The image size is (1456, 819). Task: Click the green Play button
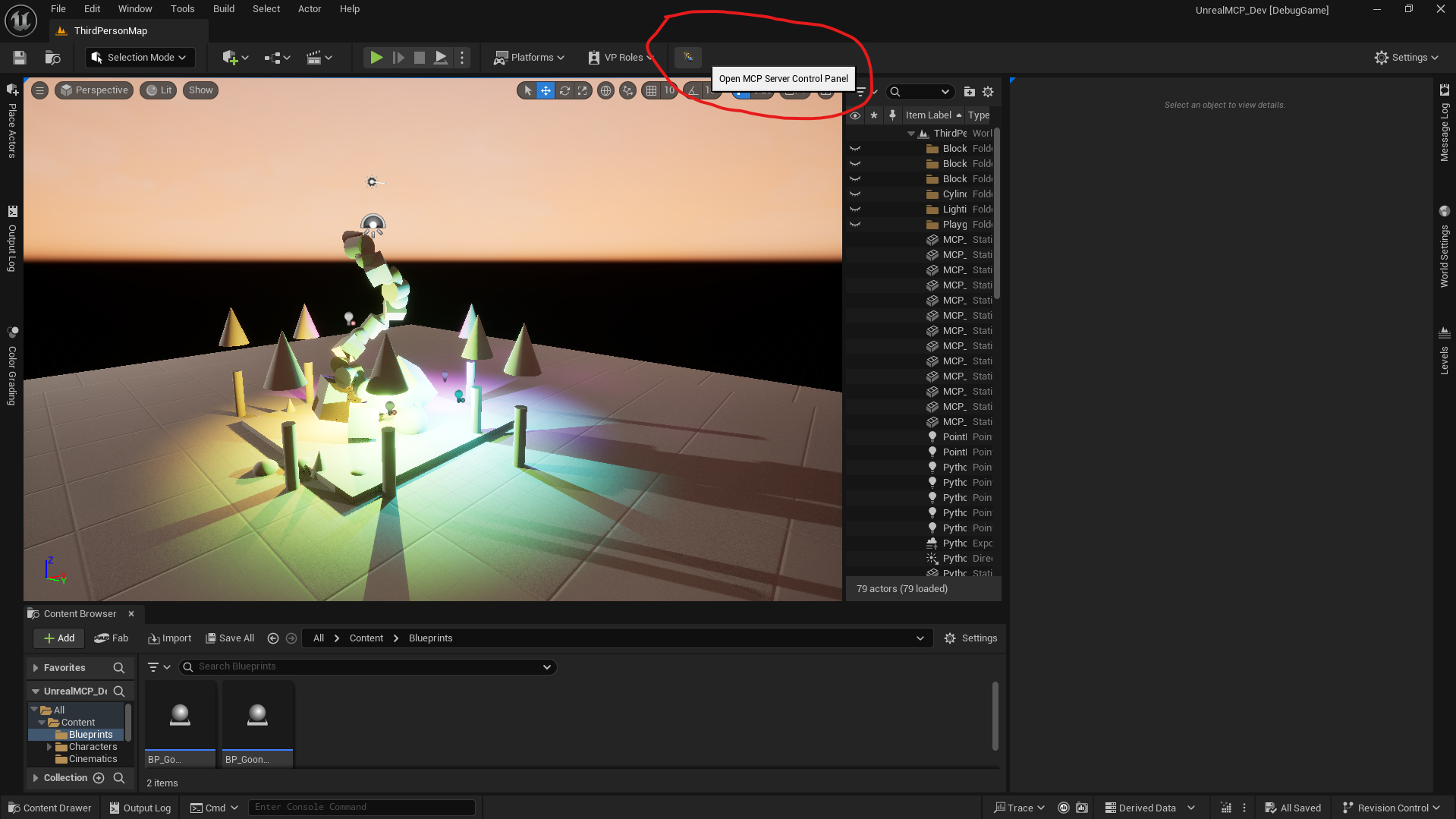pos(376,58)
